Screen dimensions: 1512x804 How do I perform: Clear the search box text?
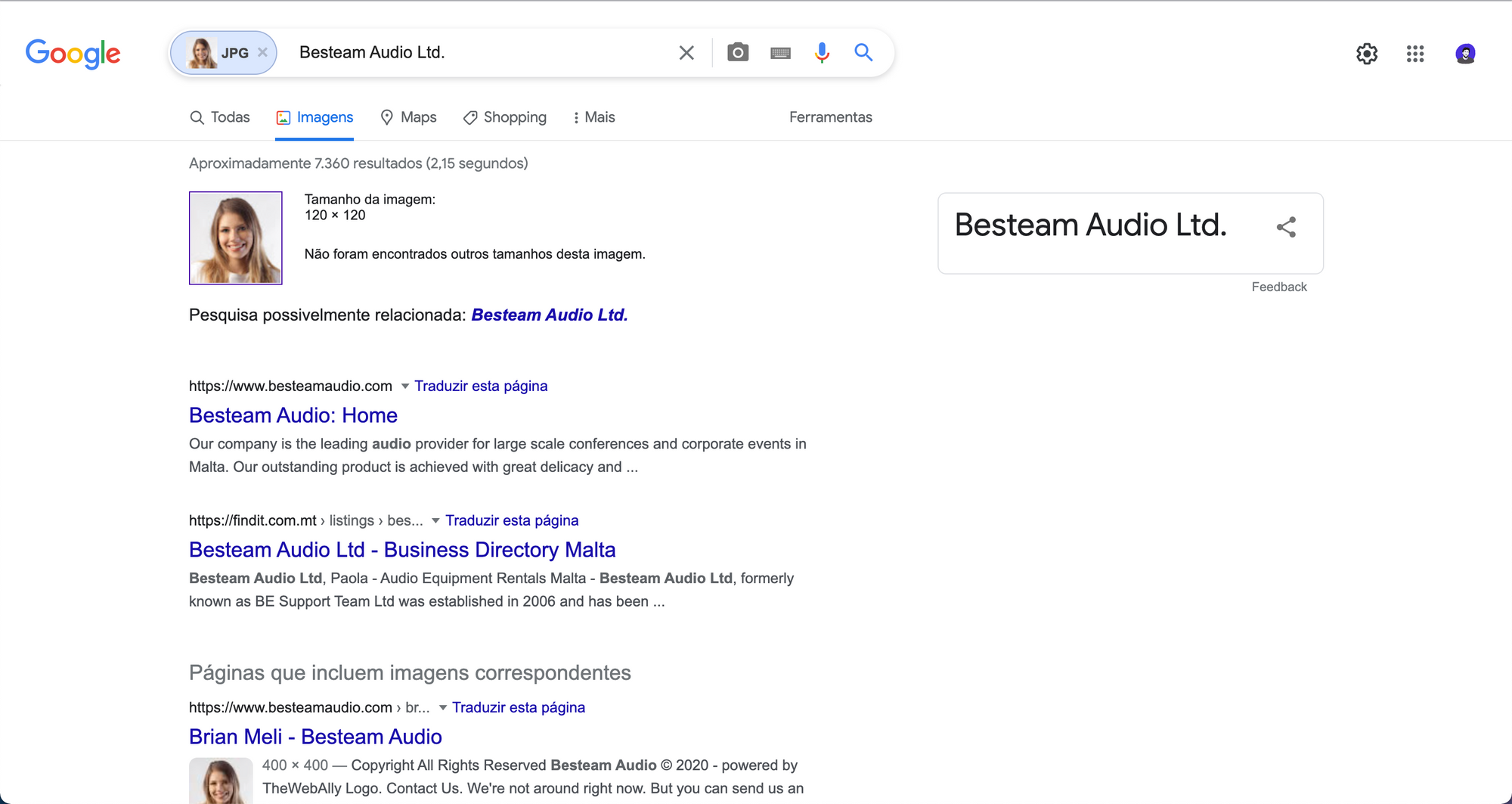click(x=686, y=53)
